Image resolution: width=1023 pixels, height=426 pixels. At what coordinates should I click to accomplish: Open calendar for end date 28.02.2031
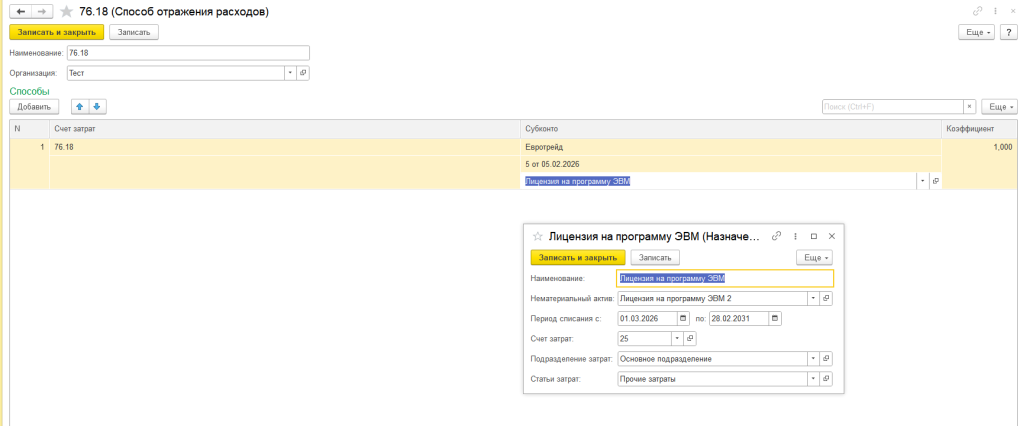tap(774, 319)
